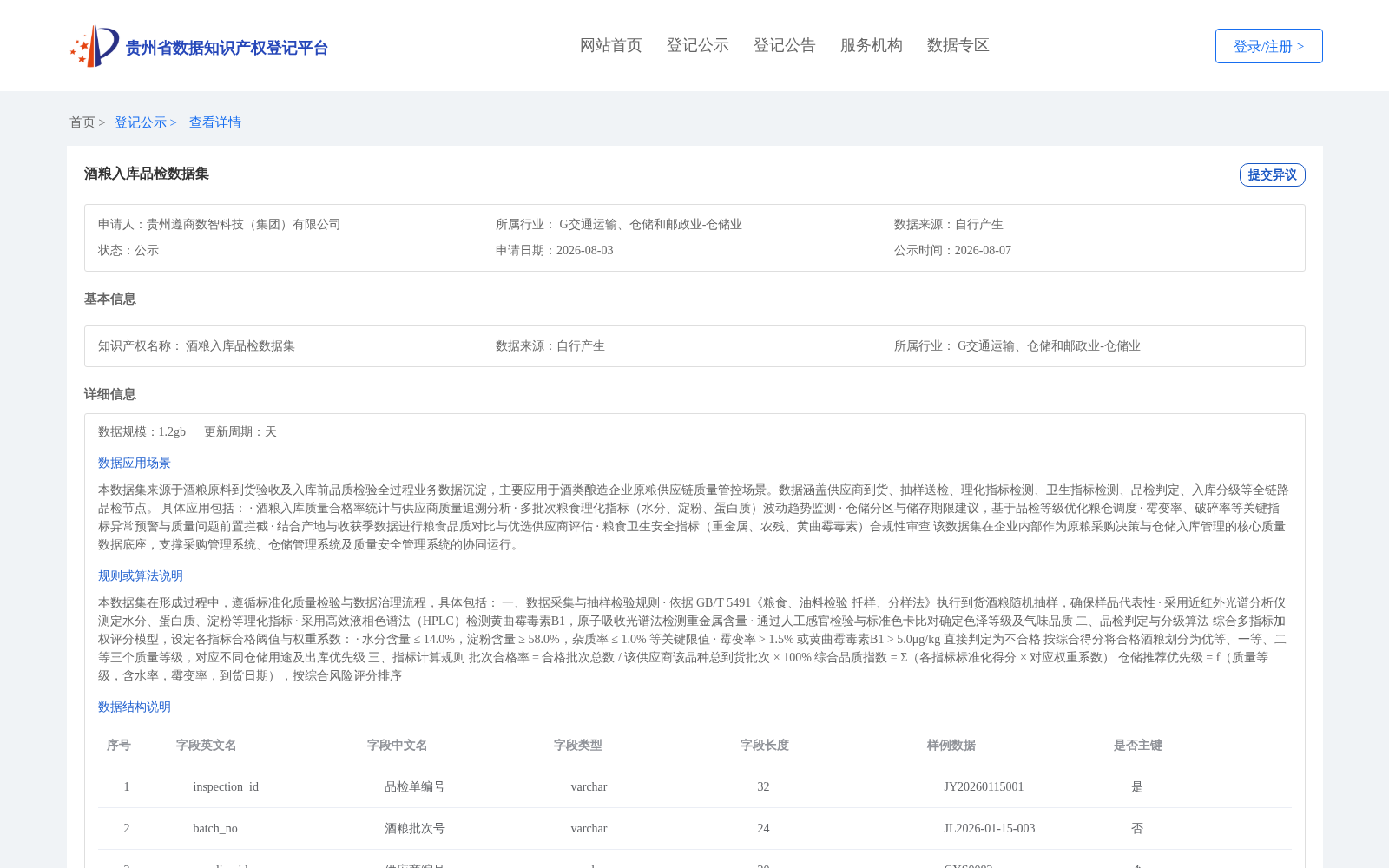Image resolution: width=1389 pixels, height=868 pixels.
Task: Click the 样例数据 column header
Action: tap(951, 745)
